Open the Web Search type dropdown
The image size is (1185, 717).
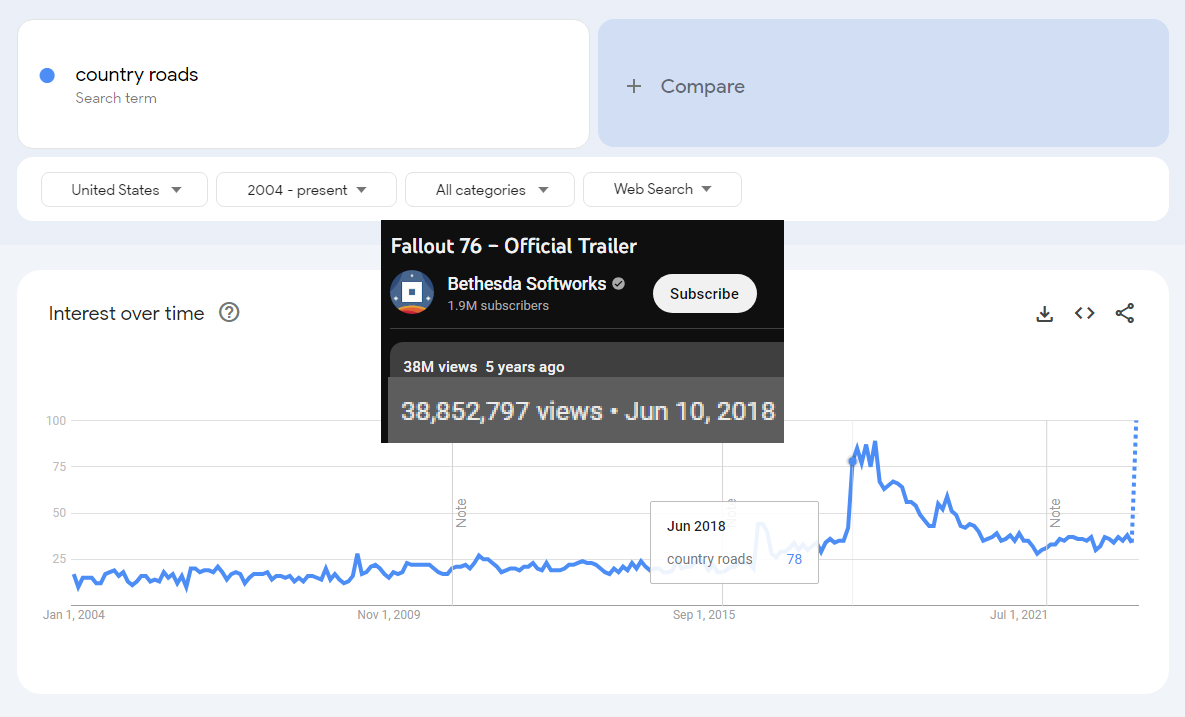click(662, 189)
